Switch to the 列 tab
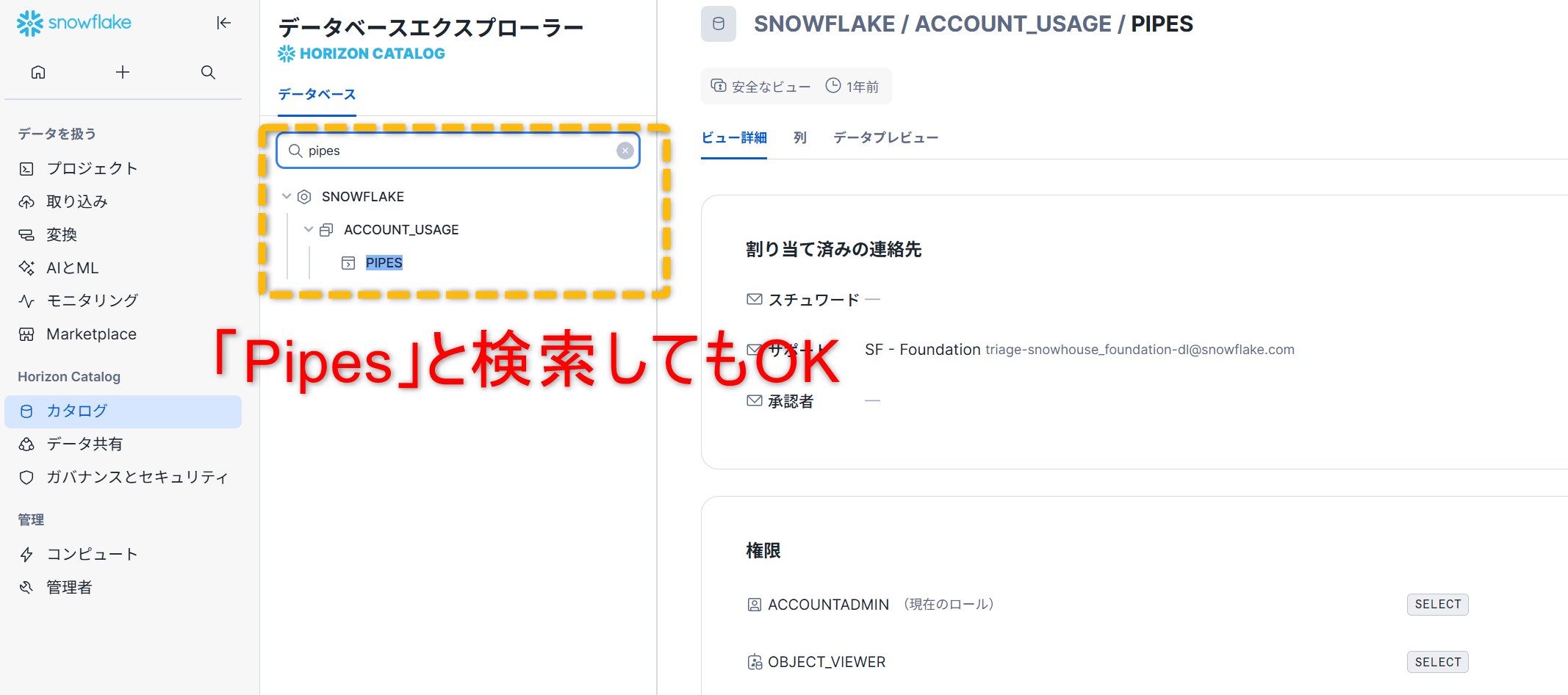Viewport: 1568px width, 695px height. click(800, 137)
